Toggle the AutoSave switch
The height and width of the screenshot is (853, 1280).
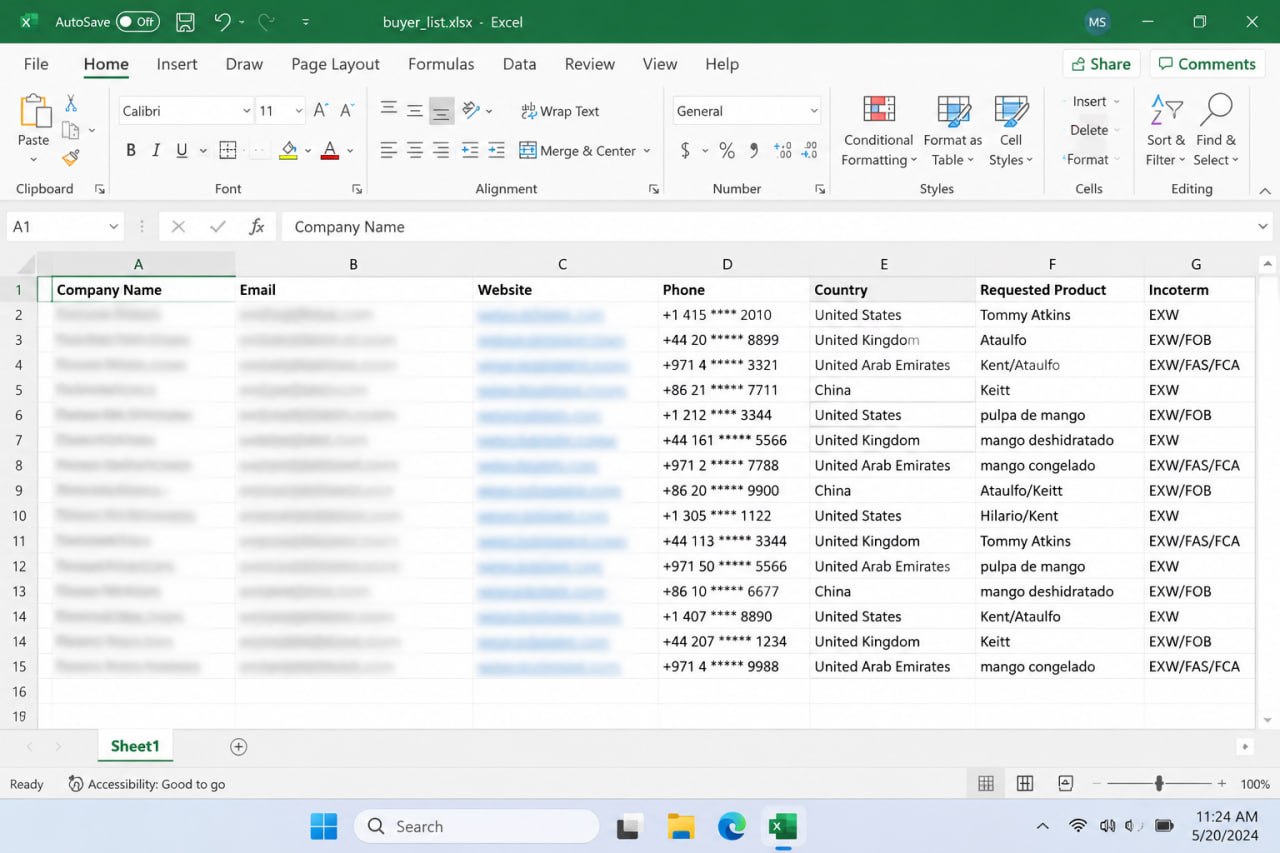coord(138,22)
